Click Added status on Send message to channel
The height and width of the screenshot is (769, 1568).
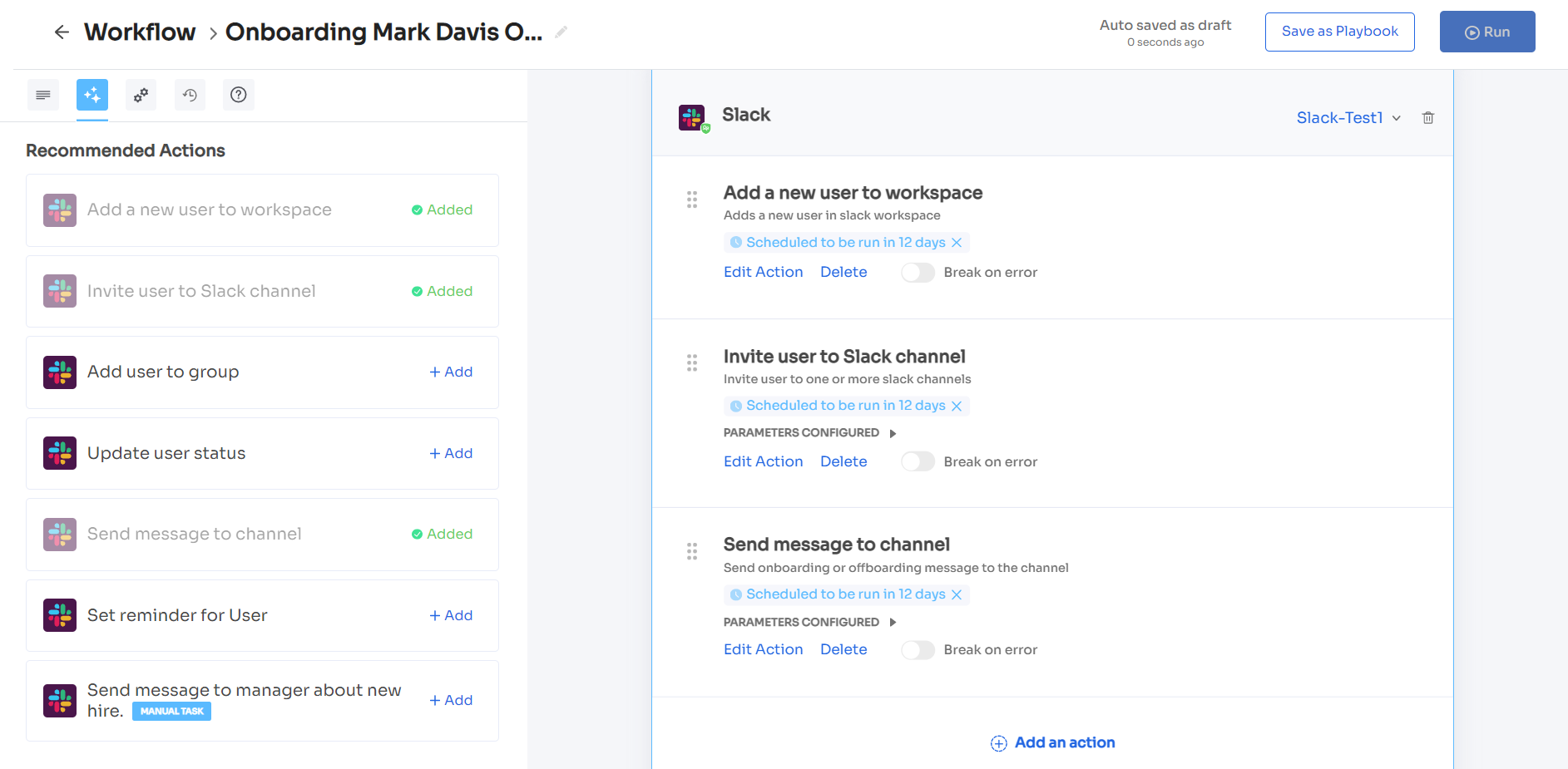point(442,535)
